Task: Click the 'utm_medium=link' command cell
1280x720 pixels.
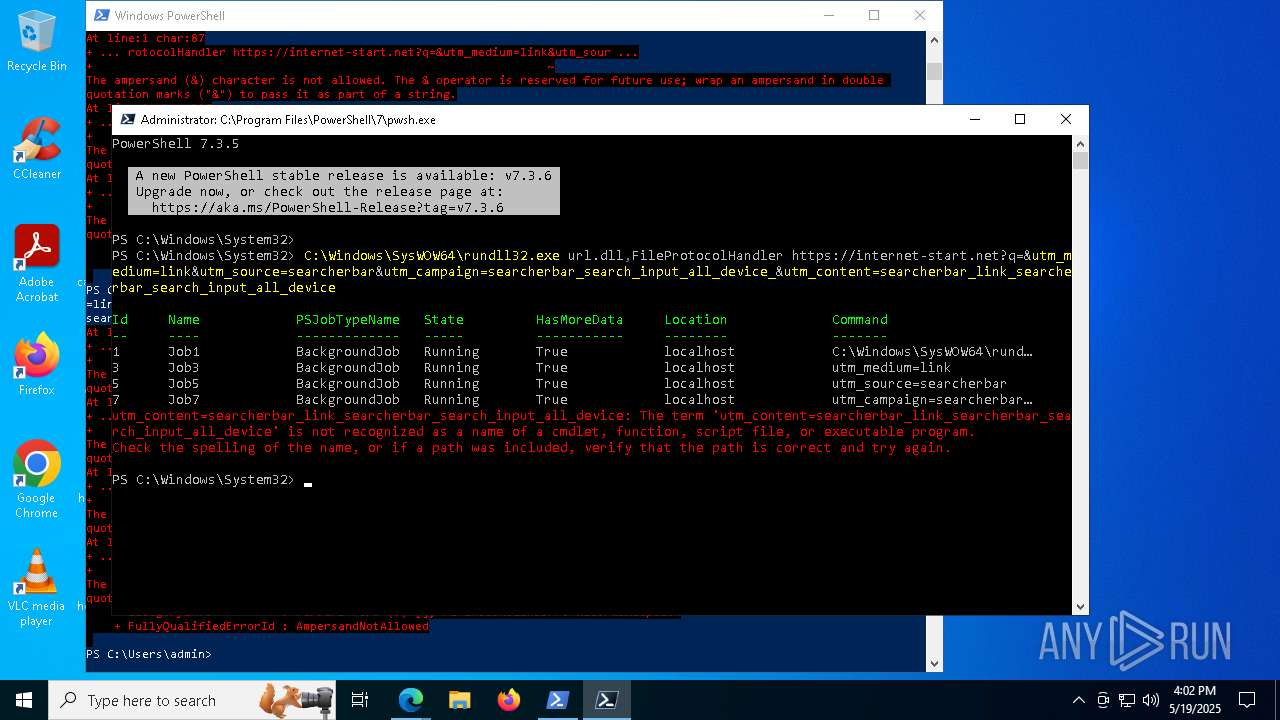Action: 892,368
